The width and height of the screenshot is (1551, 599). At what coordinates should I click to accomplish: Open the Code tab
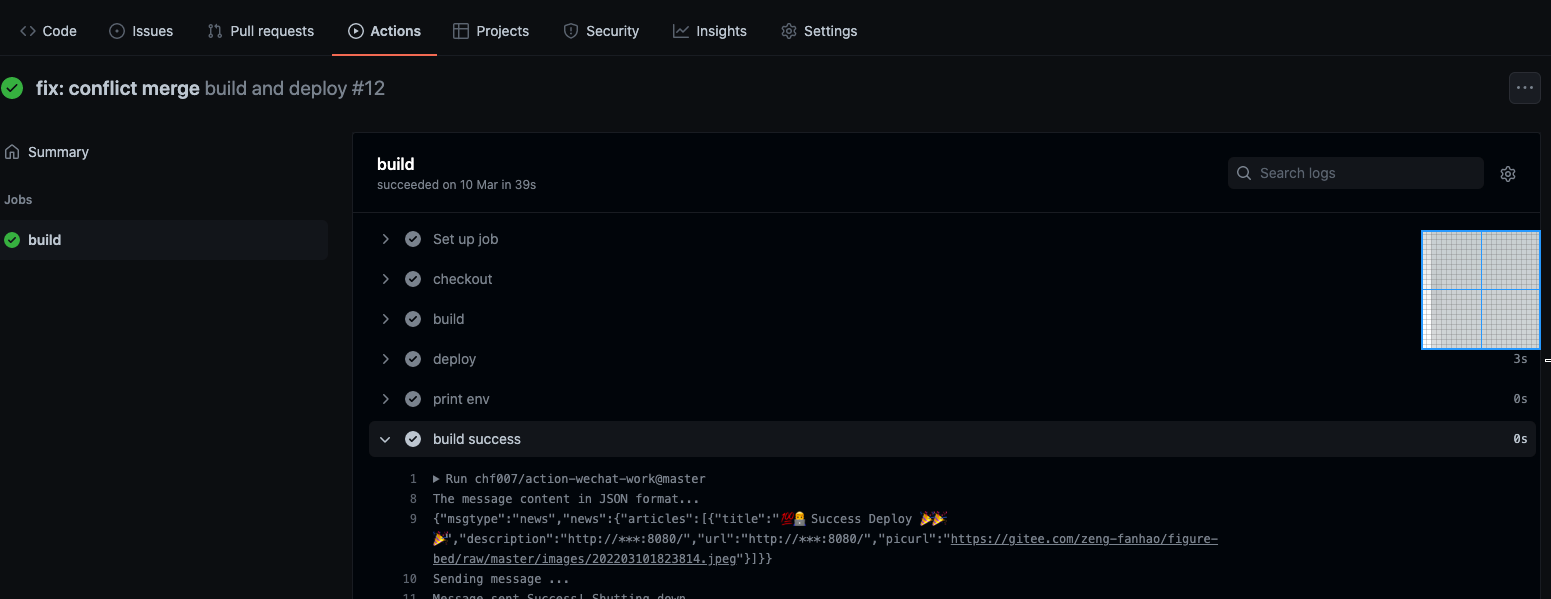[x=48, y=31]
